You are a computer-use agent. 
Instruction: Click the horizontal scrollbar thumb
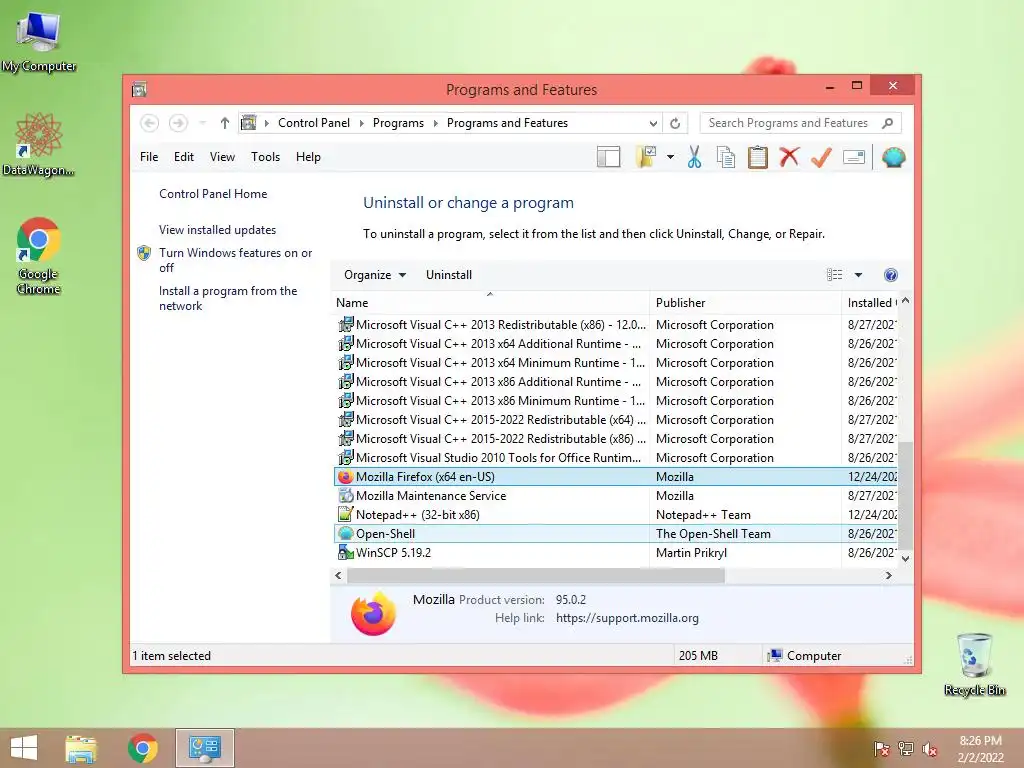click(536, 575)
